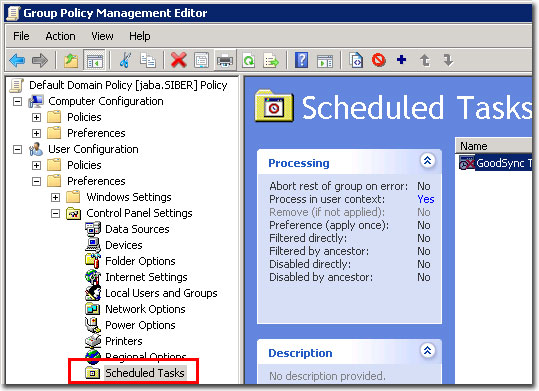Screen dimensions: 539x391
Task: Click the Export list toolbar icon
Action: 271,61
